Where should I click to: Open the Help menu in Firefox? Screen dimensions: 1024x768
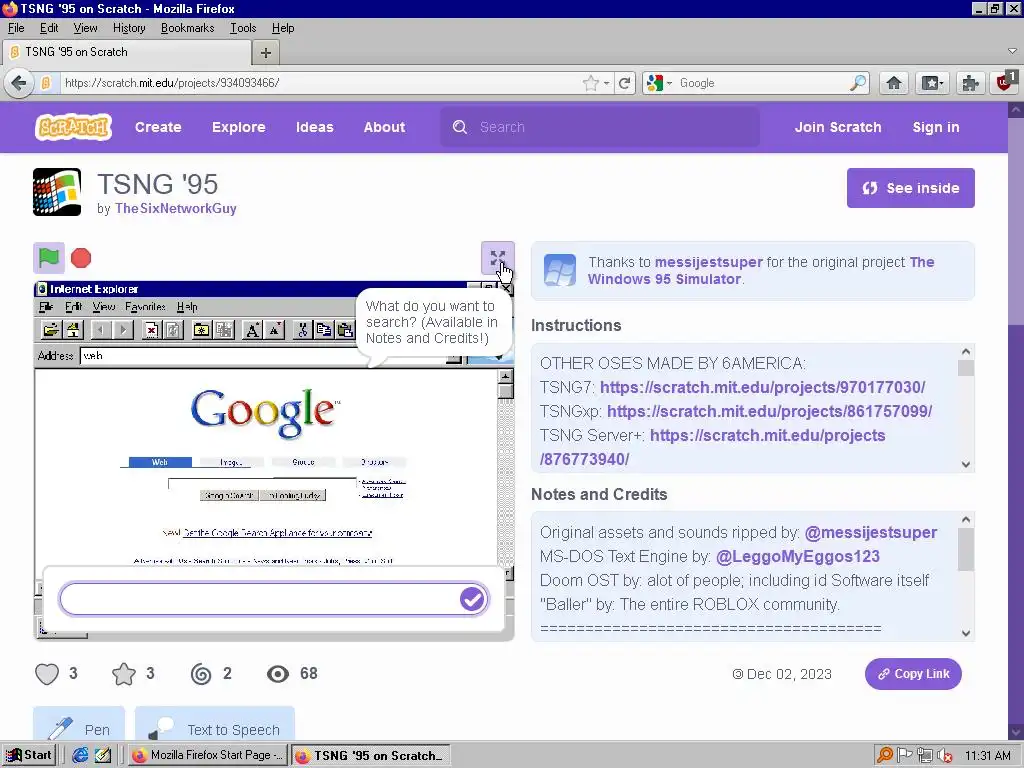point(283,28)
